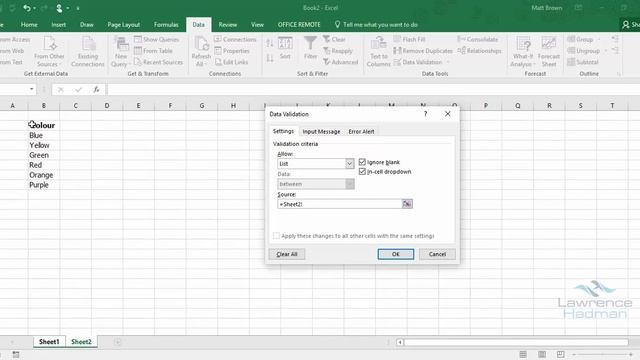Click Cancel in Data Validation dialog
Screen dimensions: 640x360
(437, 254)
